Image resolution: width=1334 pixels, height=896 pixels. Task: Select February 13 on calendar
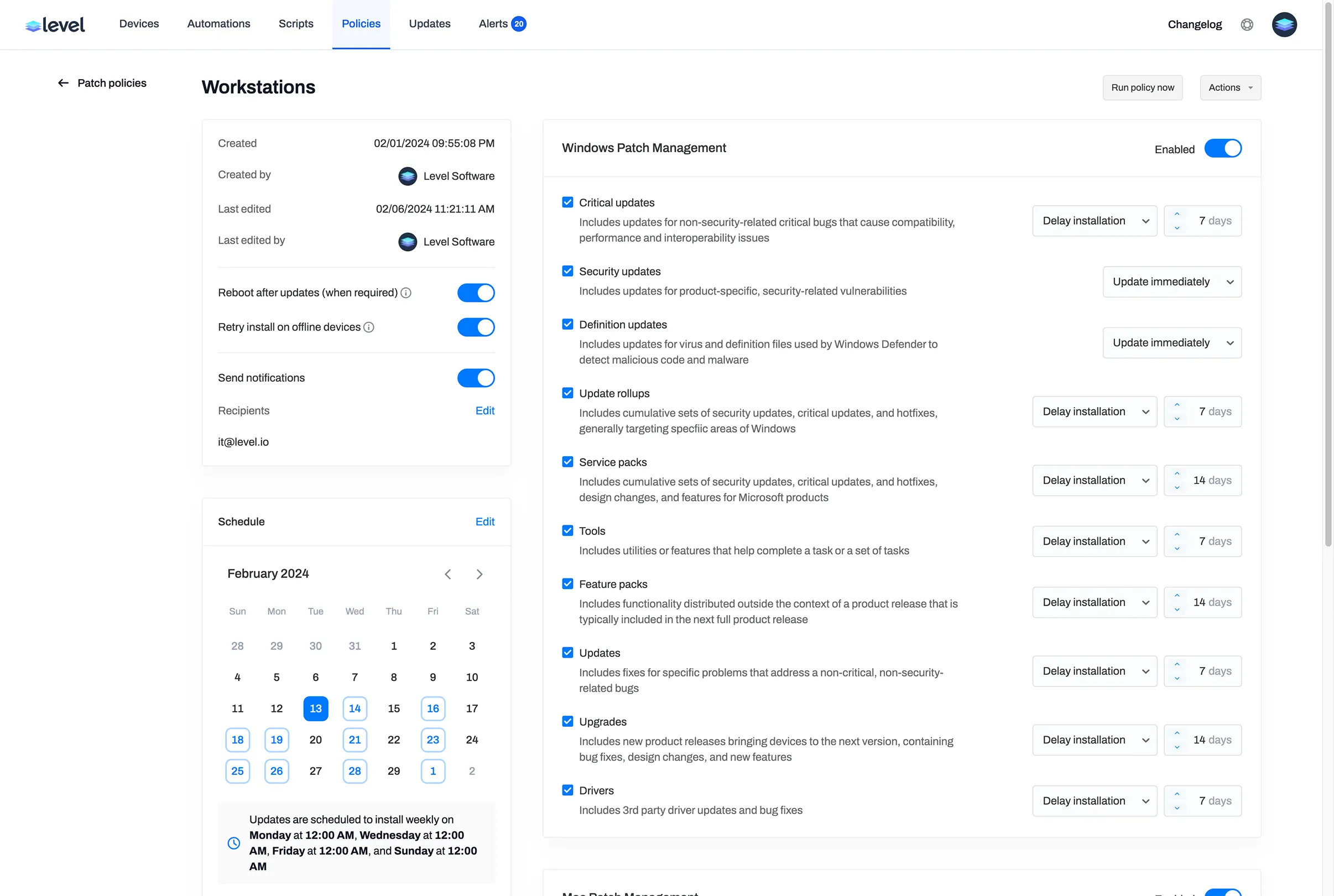point(315,709)
